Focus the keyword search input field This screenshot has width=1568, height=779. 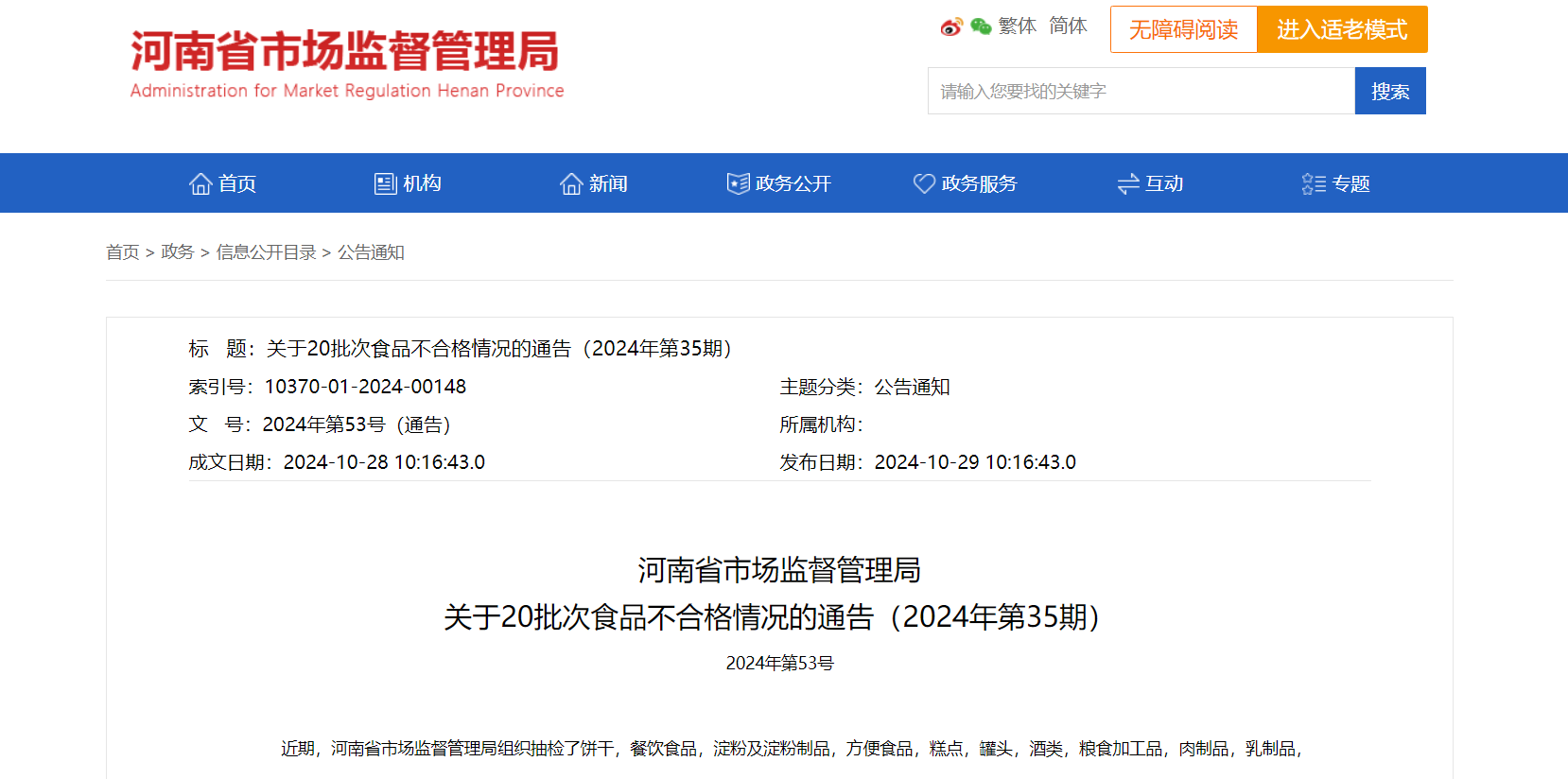(1141, 91)
